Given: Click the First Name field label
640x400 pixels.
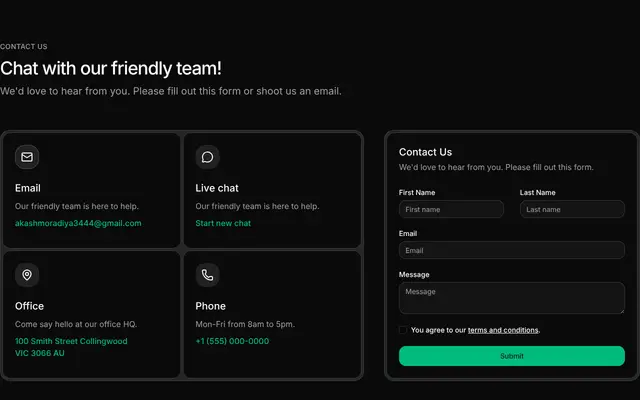Looking at the screenshot, I should [417, 193].
